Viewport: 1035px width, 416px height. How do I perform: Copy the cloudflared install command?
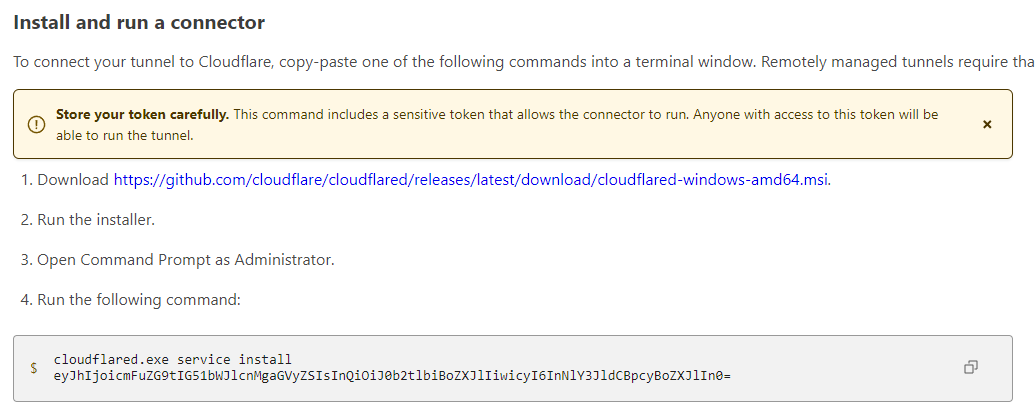coord(970,367)
